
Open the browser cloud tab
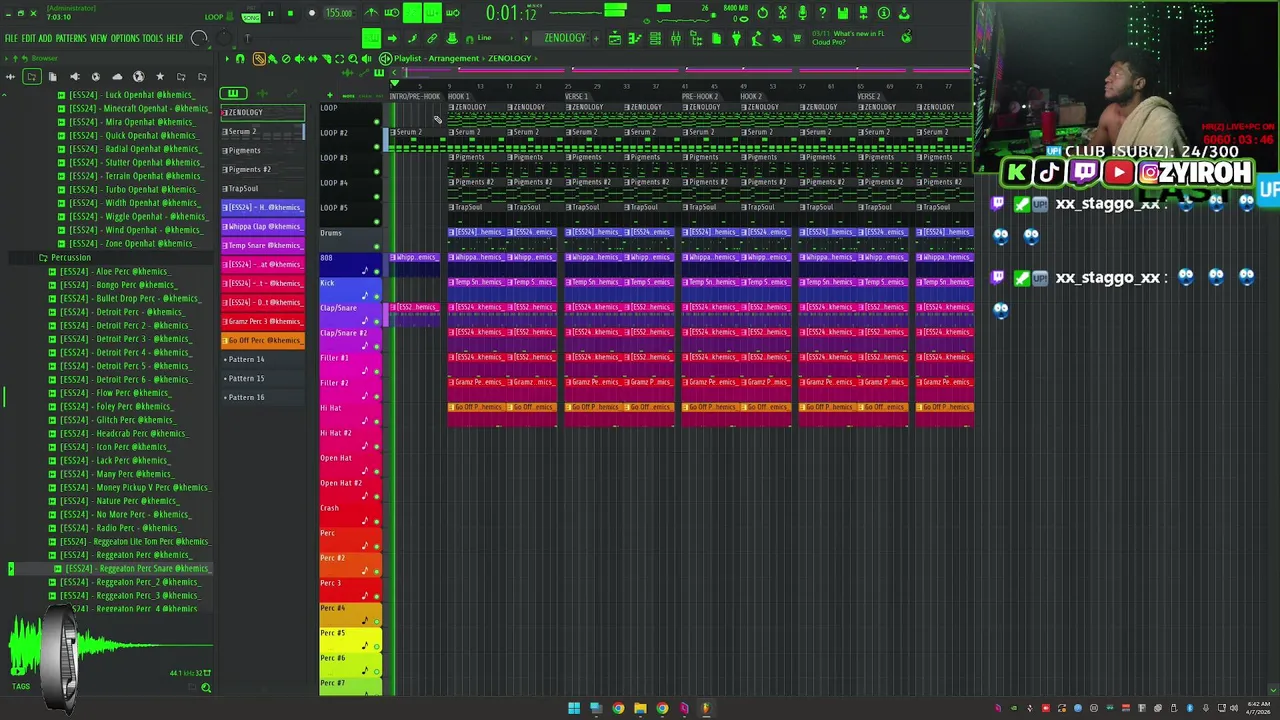click(x=117, y=77)
